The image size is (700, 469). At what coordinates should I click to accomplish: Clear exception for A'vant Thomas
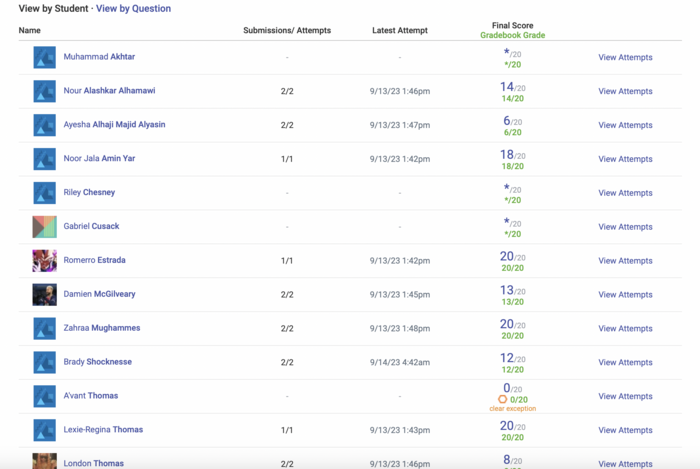point(512,409)
